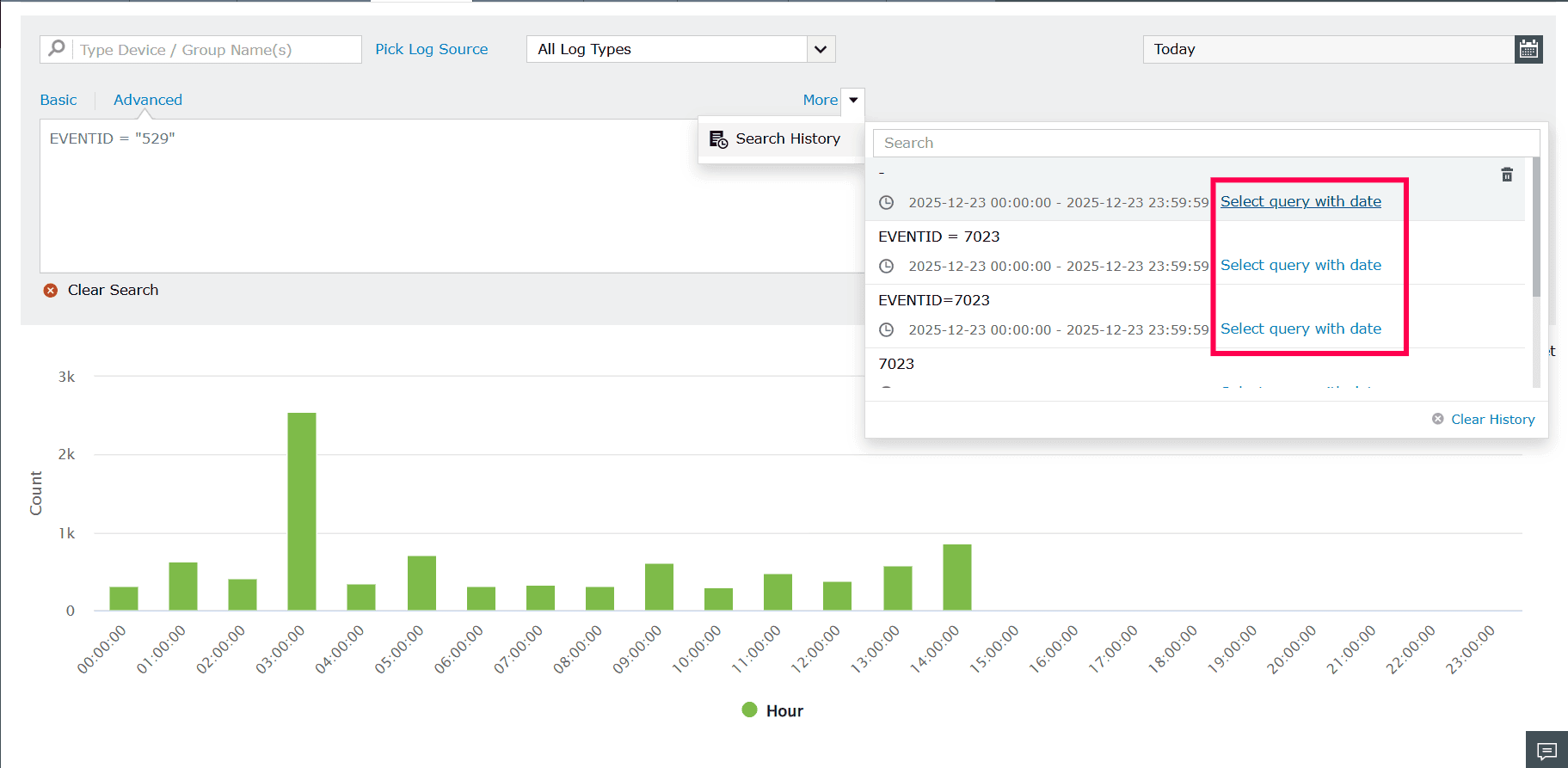Screen dimensions: 1568x768
Task: Open the calendar date picker icon
Action: tap(1528, 49)
